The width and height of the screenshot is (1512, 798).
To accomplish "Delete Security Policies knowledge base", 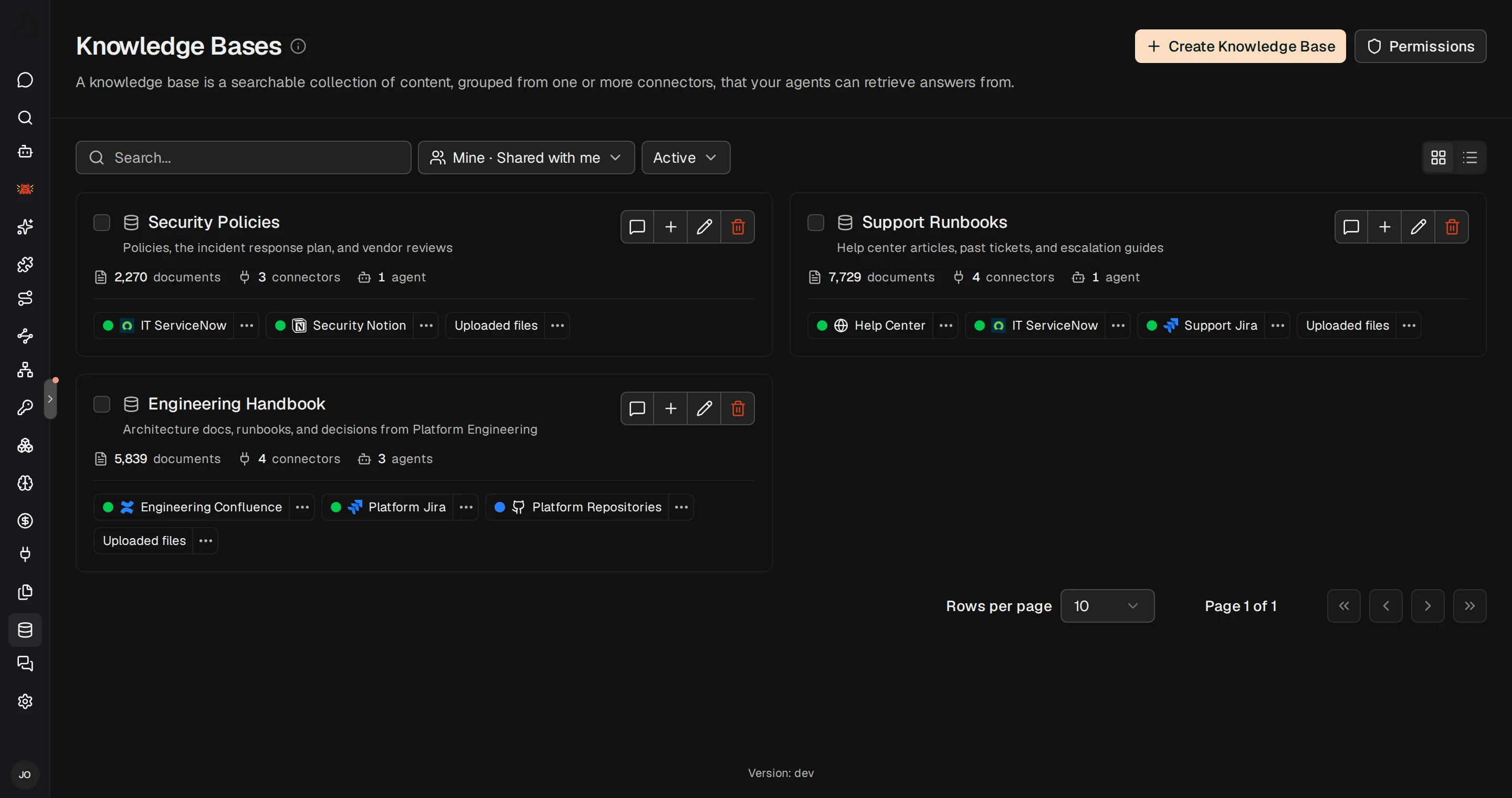I will pos(738,226).
